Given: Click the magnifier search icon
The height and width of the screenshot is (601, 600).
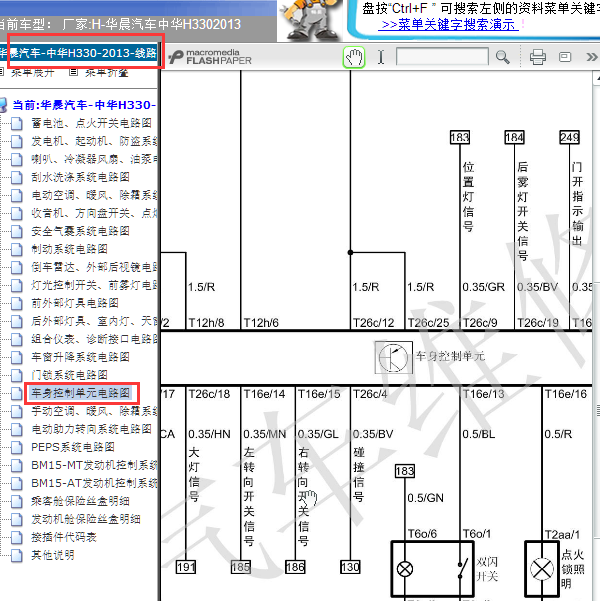Looking at the screenshot, I should click(502, 57).
